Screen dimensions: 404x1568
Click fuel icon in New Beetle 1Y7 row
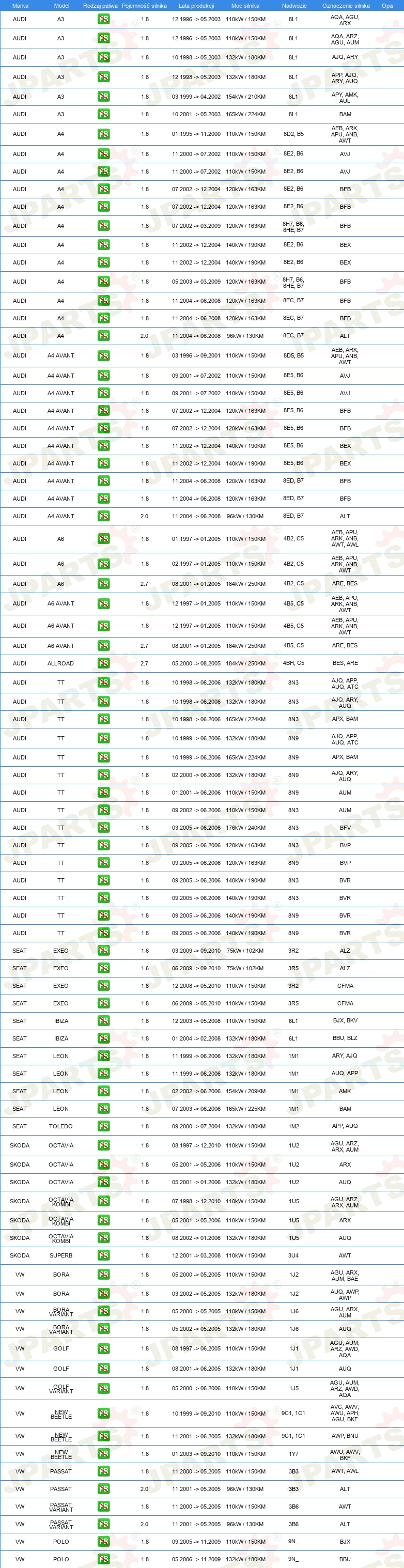(x=103, y=1454)
